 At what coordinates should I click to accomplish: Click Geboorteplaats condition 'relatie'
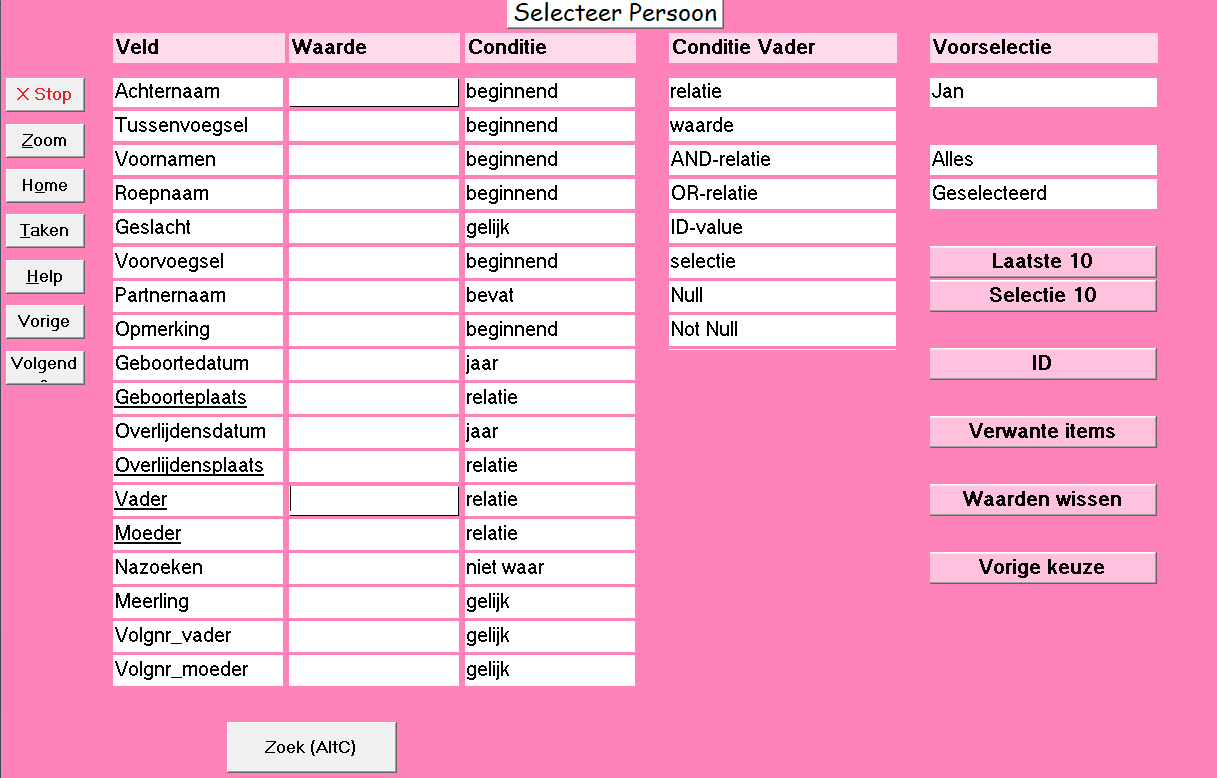coord(550,398)
